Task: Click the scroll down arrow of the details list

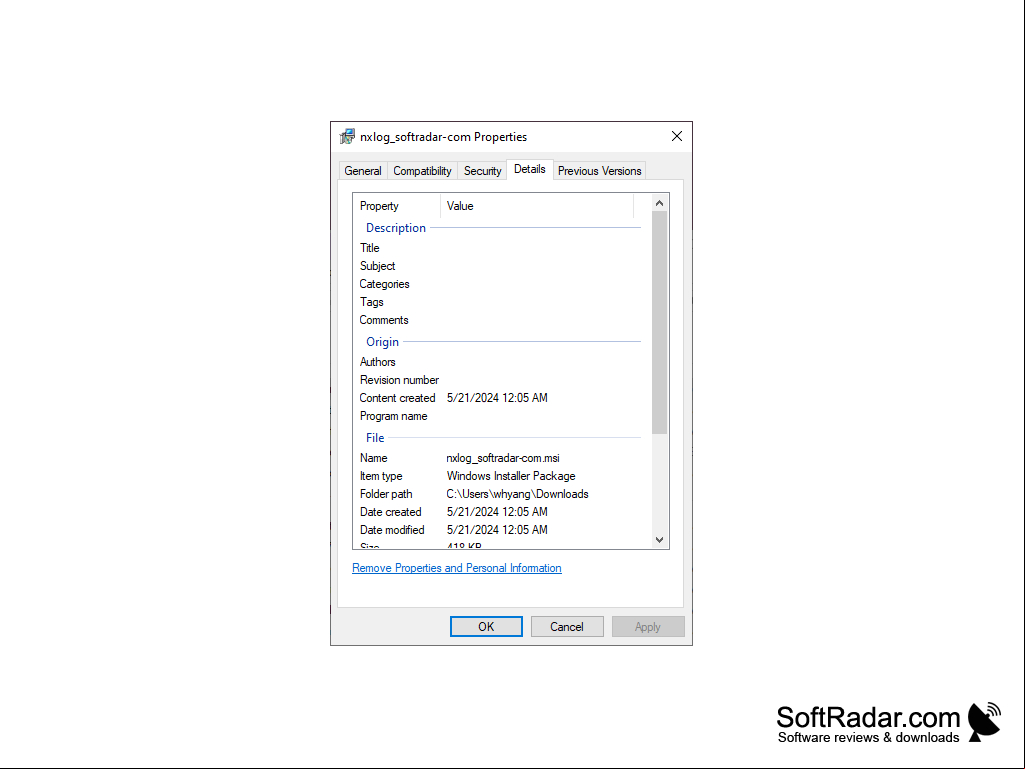Action: [660, 540]
